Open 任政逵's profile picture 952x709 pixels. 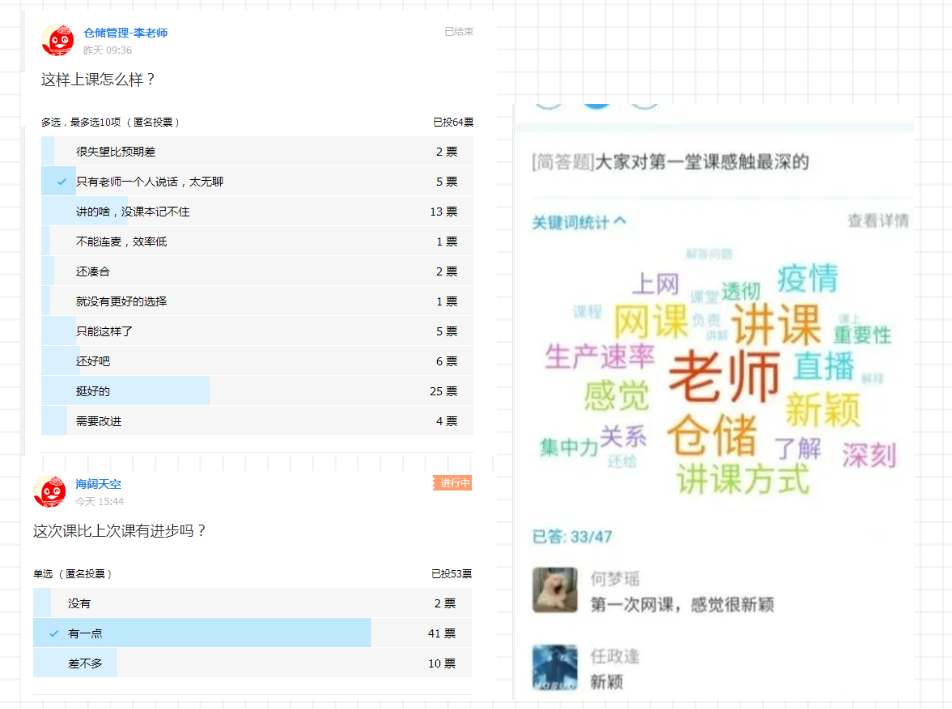pyautogui.click(x=555, y=667)
